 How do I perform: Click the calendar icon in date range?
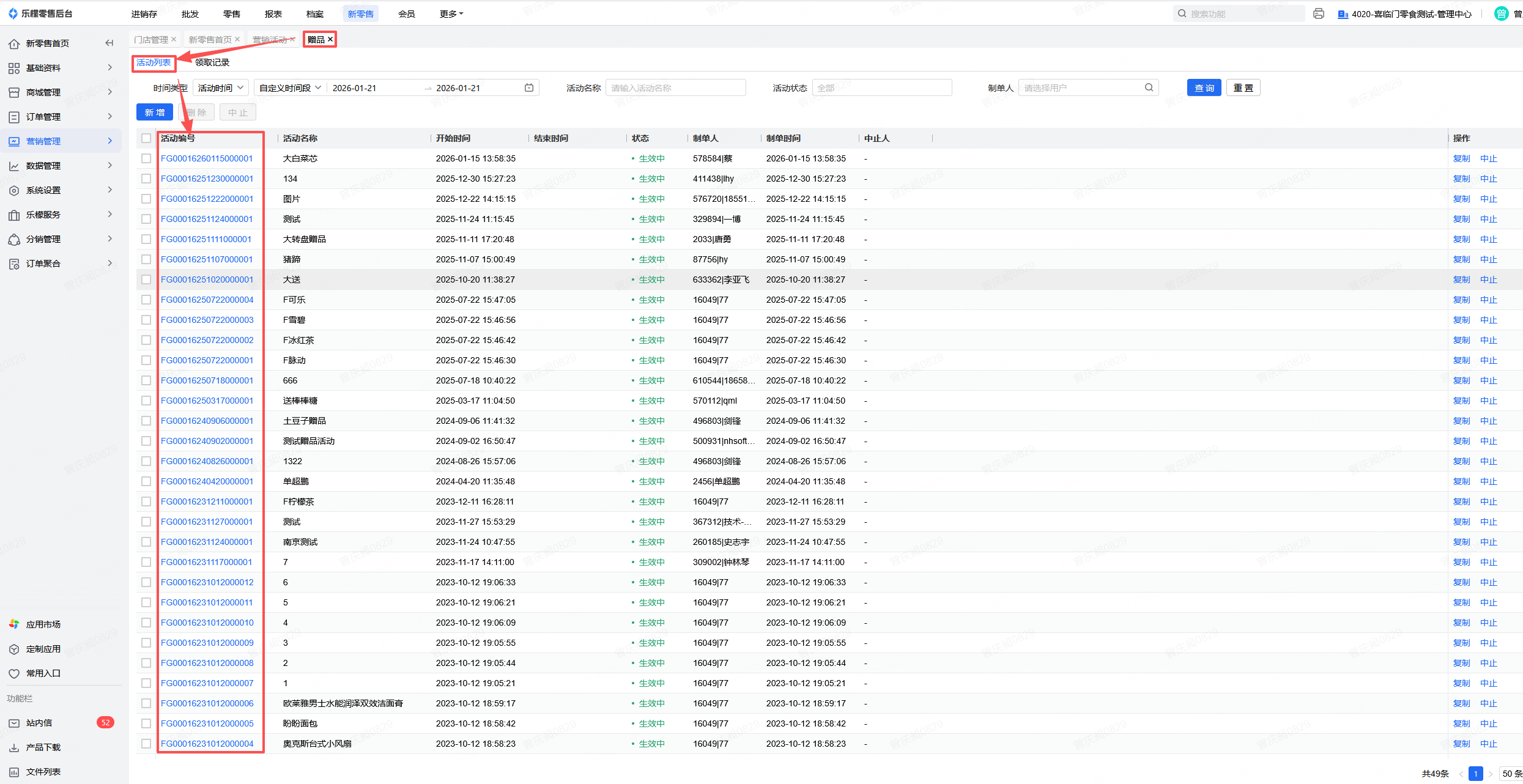529,88
